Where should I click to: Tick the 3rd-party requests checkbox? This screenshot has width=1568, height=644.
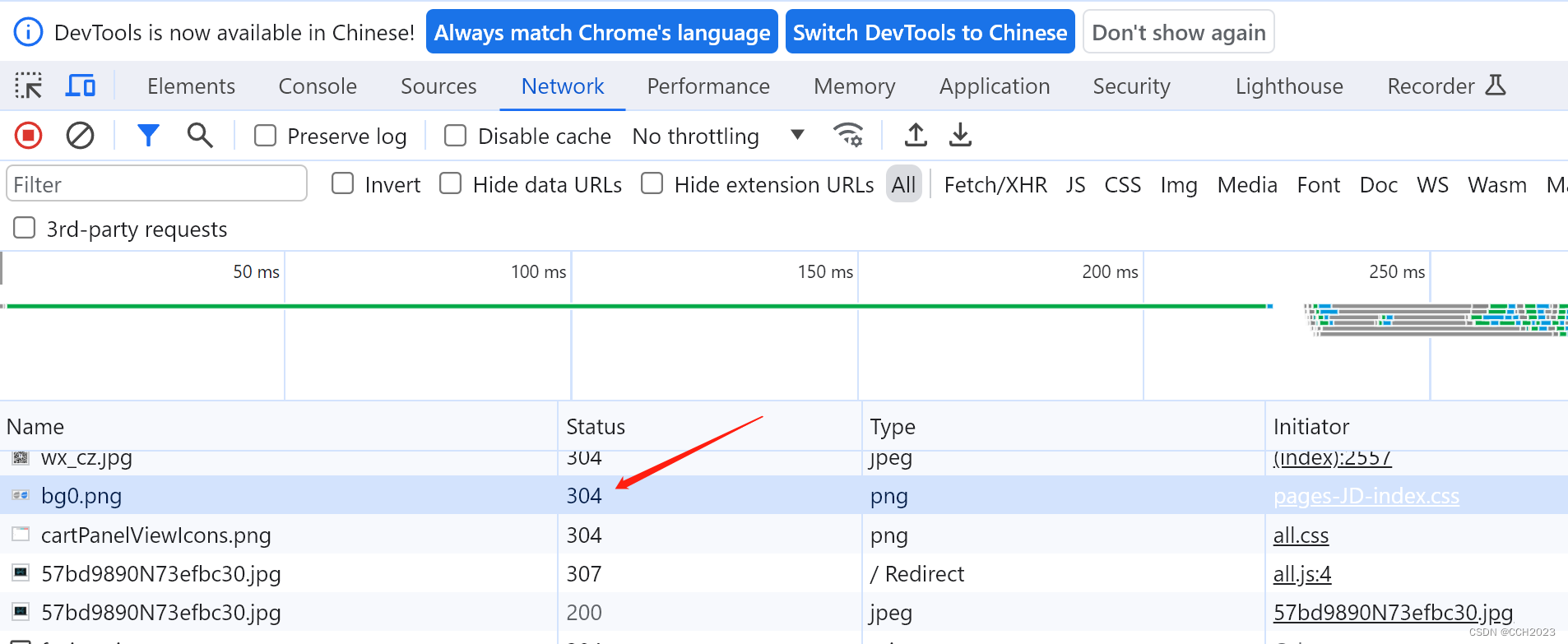coord(25,228)
